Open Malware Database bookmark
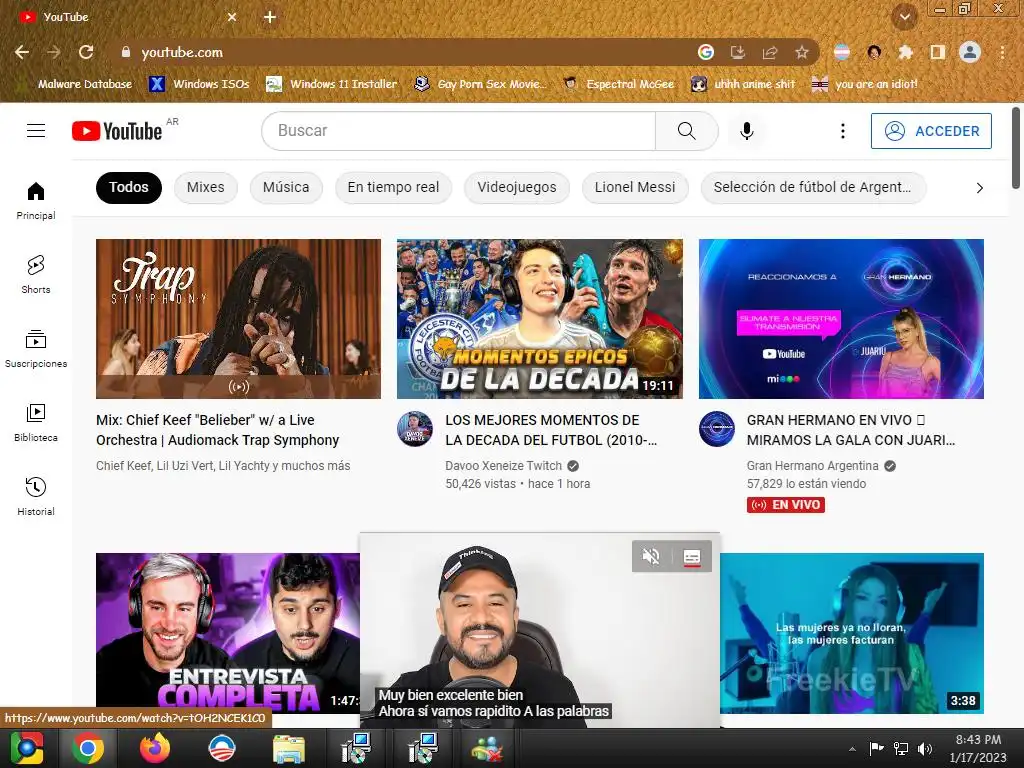The height and width of the screenshot is (768, 1024). tap(76, 84)
